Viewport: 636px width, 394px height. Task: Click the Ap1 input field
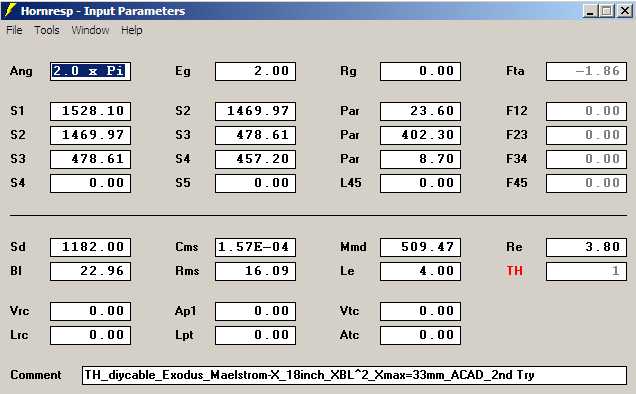[x=255, y=311]
